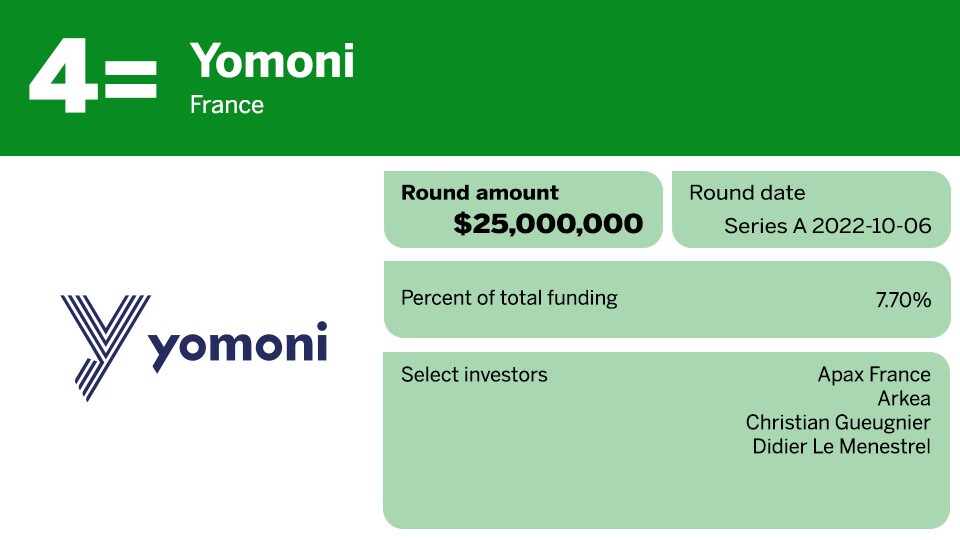The height and width of the screenshot is (540, 960).
Task: Click the Didier Le Menestrel investor name
Action: (x=841, y=447)
